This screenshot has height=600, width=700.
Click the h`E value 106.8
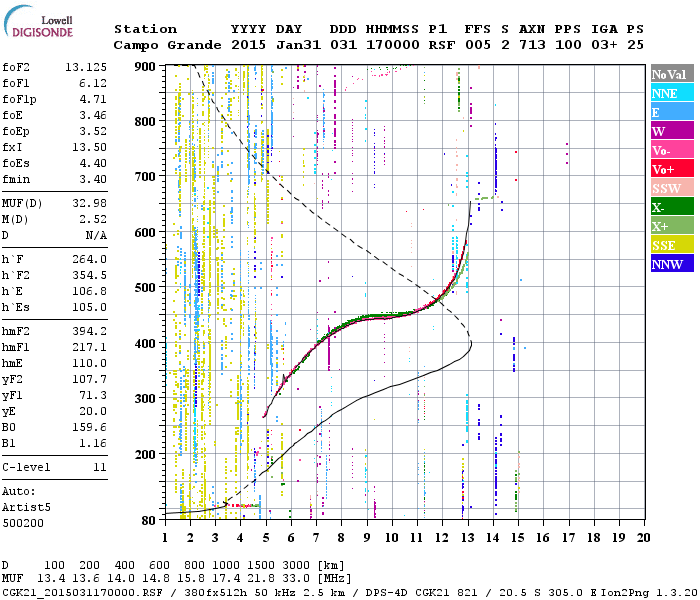click(89, 292)
